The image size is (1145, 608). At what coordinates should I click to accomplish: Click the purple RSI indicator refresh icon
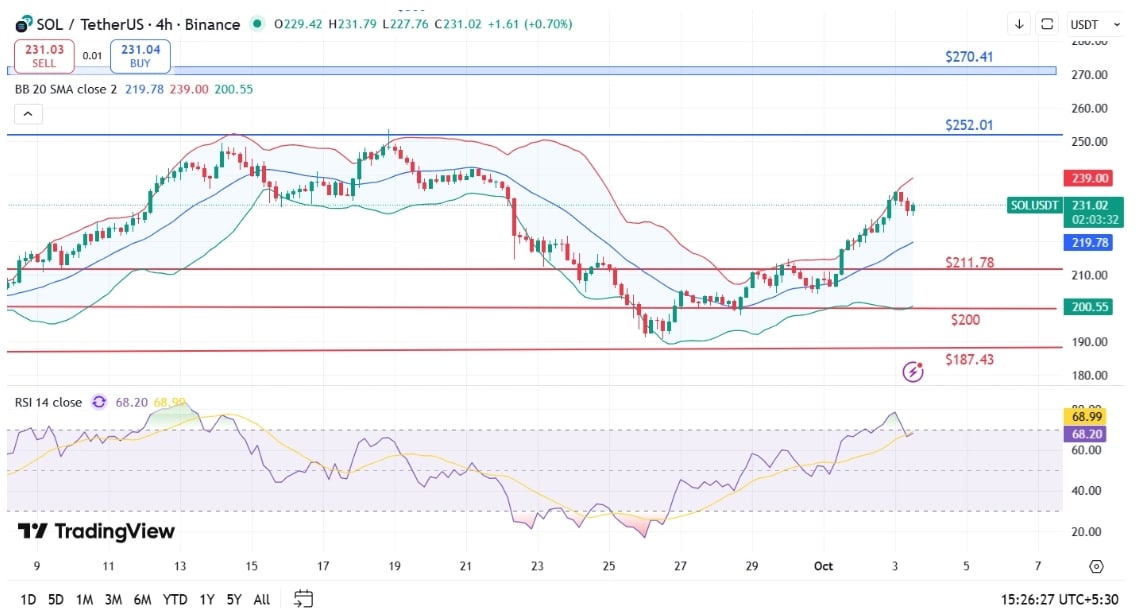tap(99, 402)
